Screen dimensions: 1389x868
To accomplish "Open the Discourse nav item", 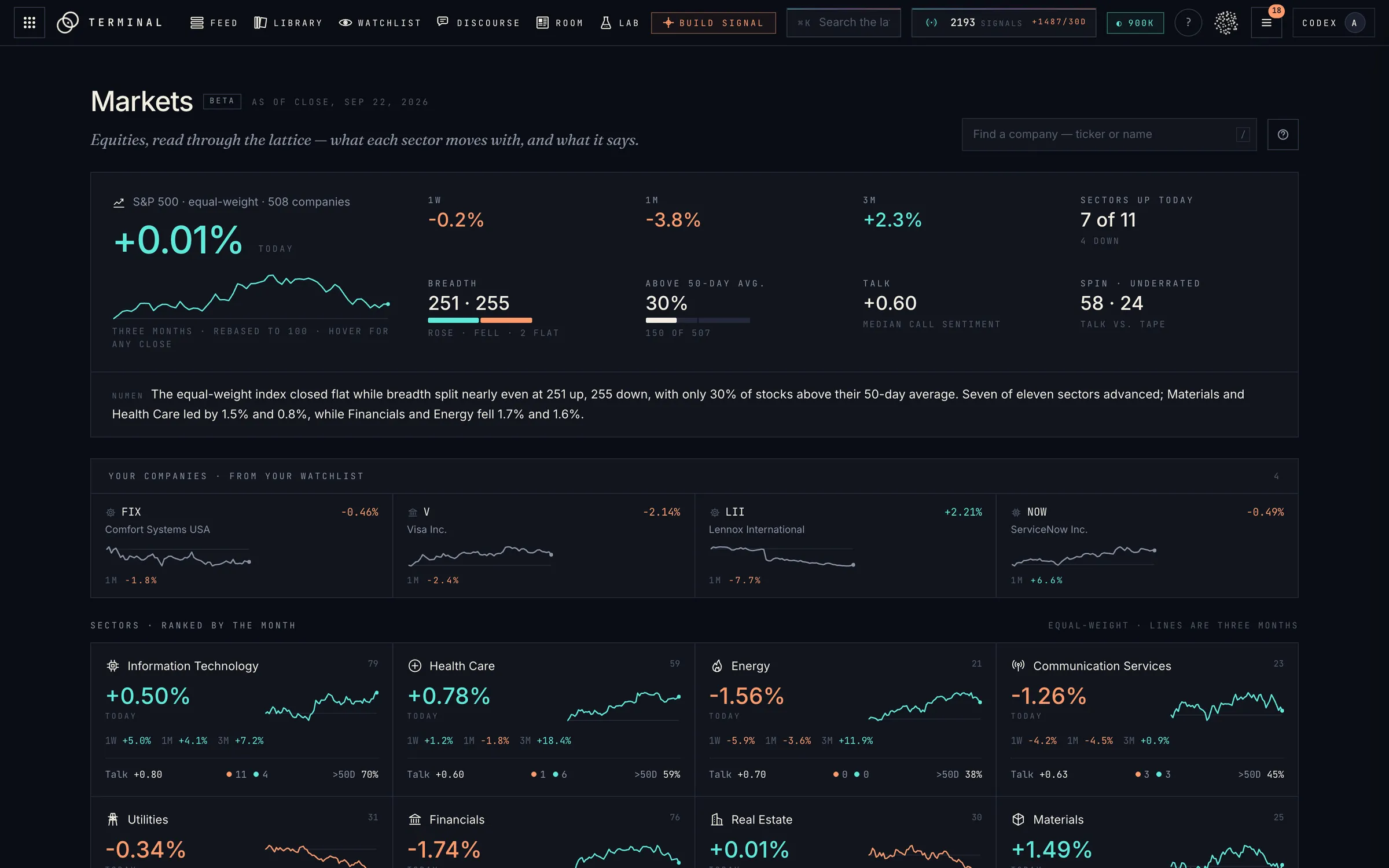I will tap(478, 23).
